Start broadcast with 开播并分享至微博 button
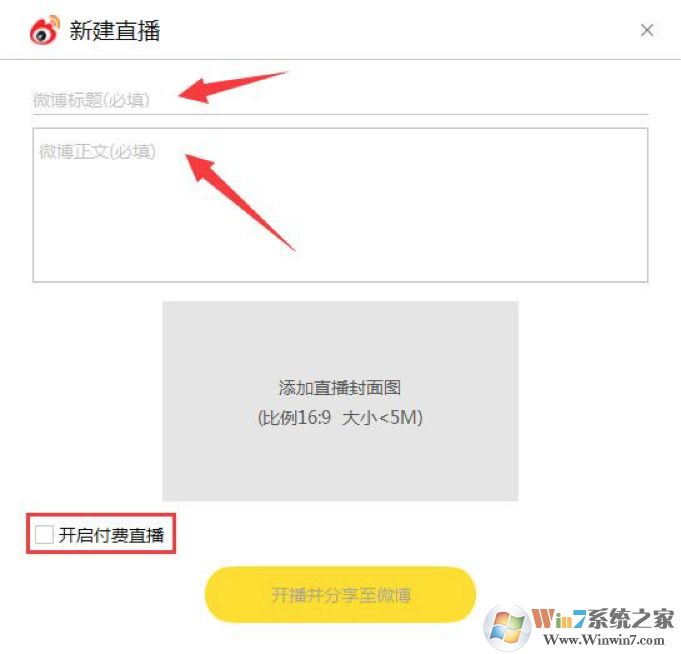Viewport: 681px width, 654px height. pos(340,594)
